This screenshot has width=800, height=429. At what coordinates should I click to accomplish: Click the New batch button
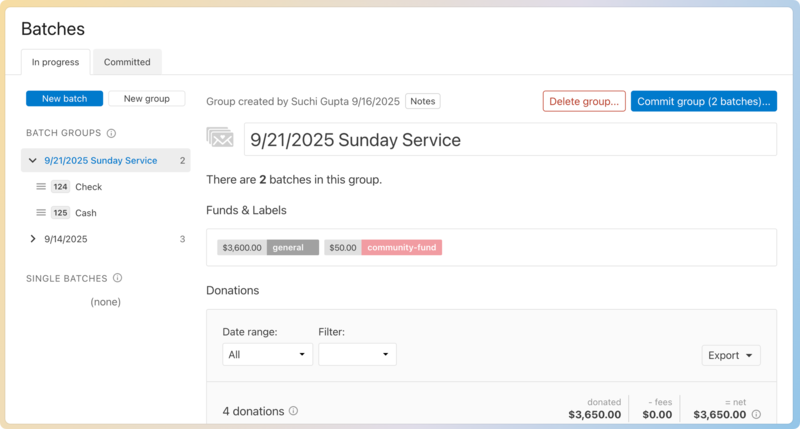(64, 98)
